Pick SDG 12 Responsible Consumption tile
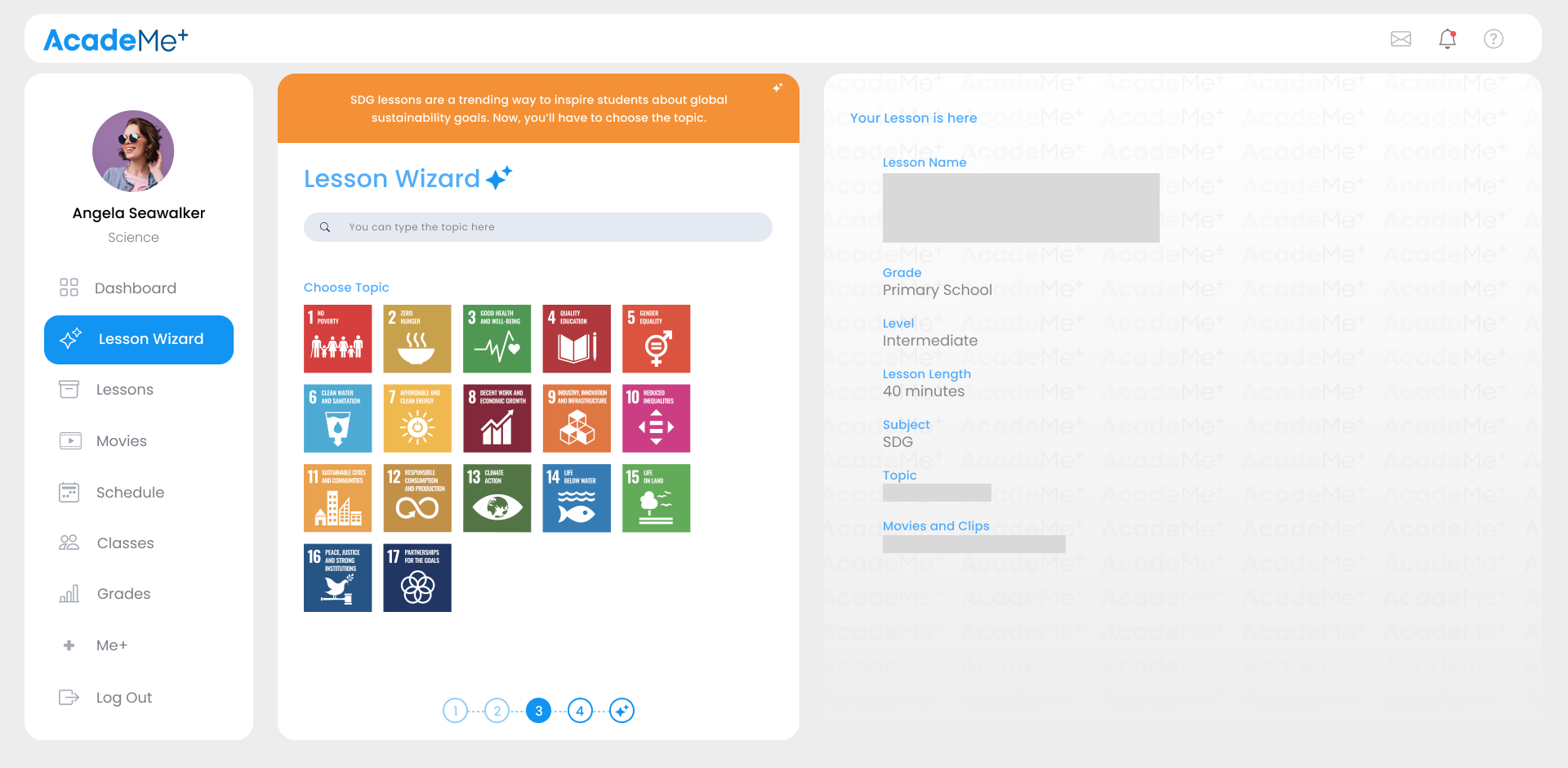This screenshot has width=1568, height=768. [416, 498]
